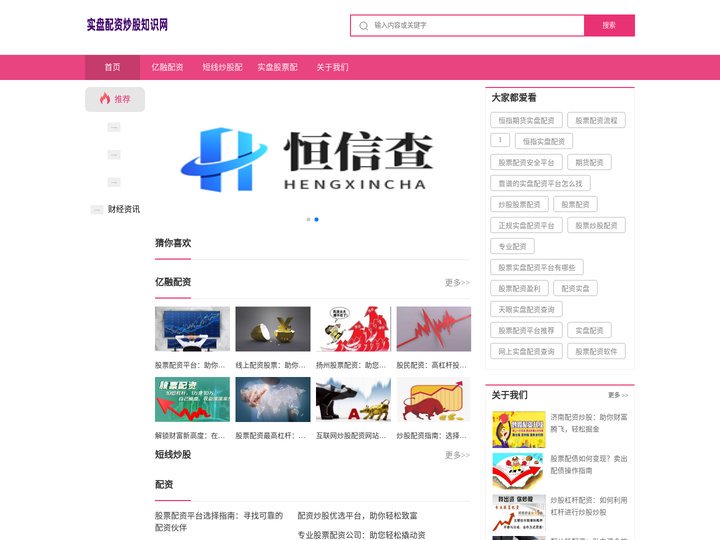Open the 短线炒股配 nav item
The width and height of the screenshot is (720, 540).
(x=222, y=67)
